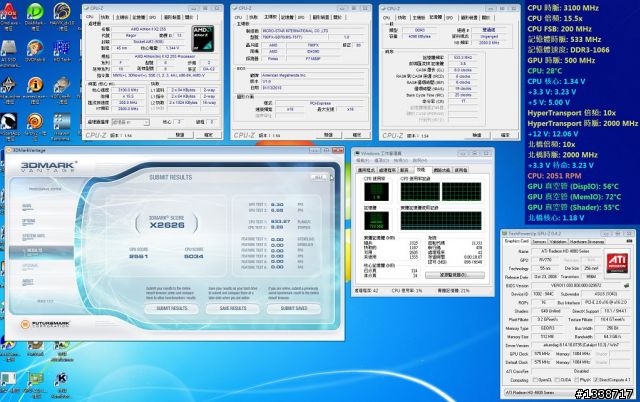Click the 'GPU 時脈: 500 MHz' overlay text

561,60
